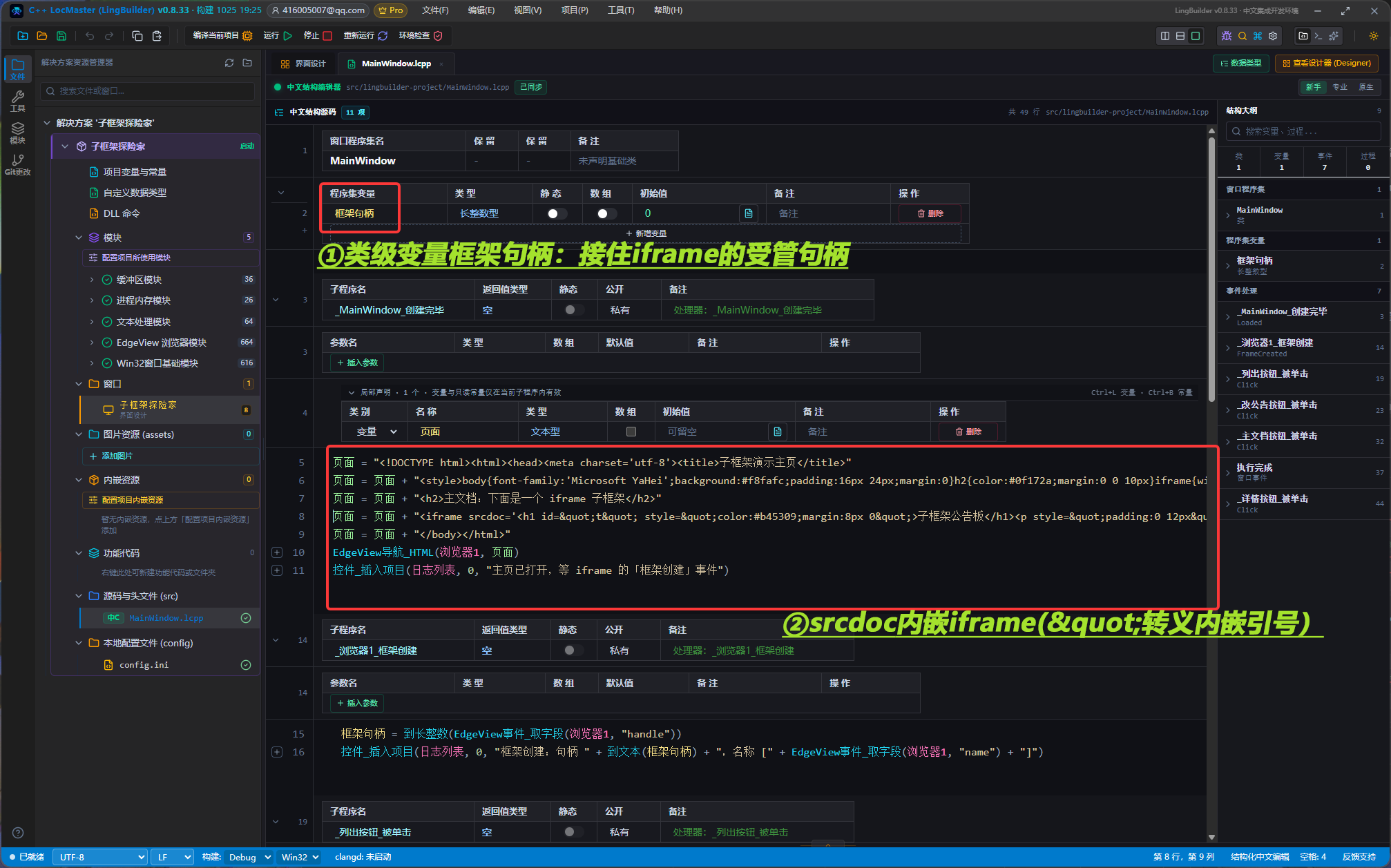The width and height of the screenshot is (1391, 868).
Task: Switch to the 界面设计 tab
Action: 303,64
